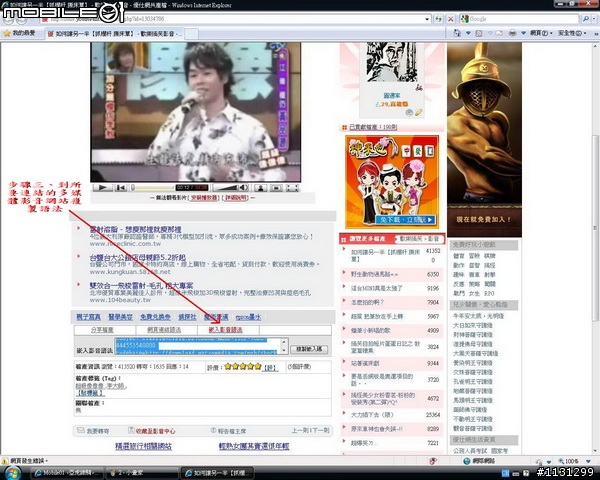Click the read mail icon in command bar
This screenshot has width=600, height=480.
(499, 33)
